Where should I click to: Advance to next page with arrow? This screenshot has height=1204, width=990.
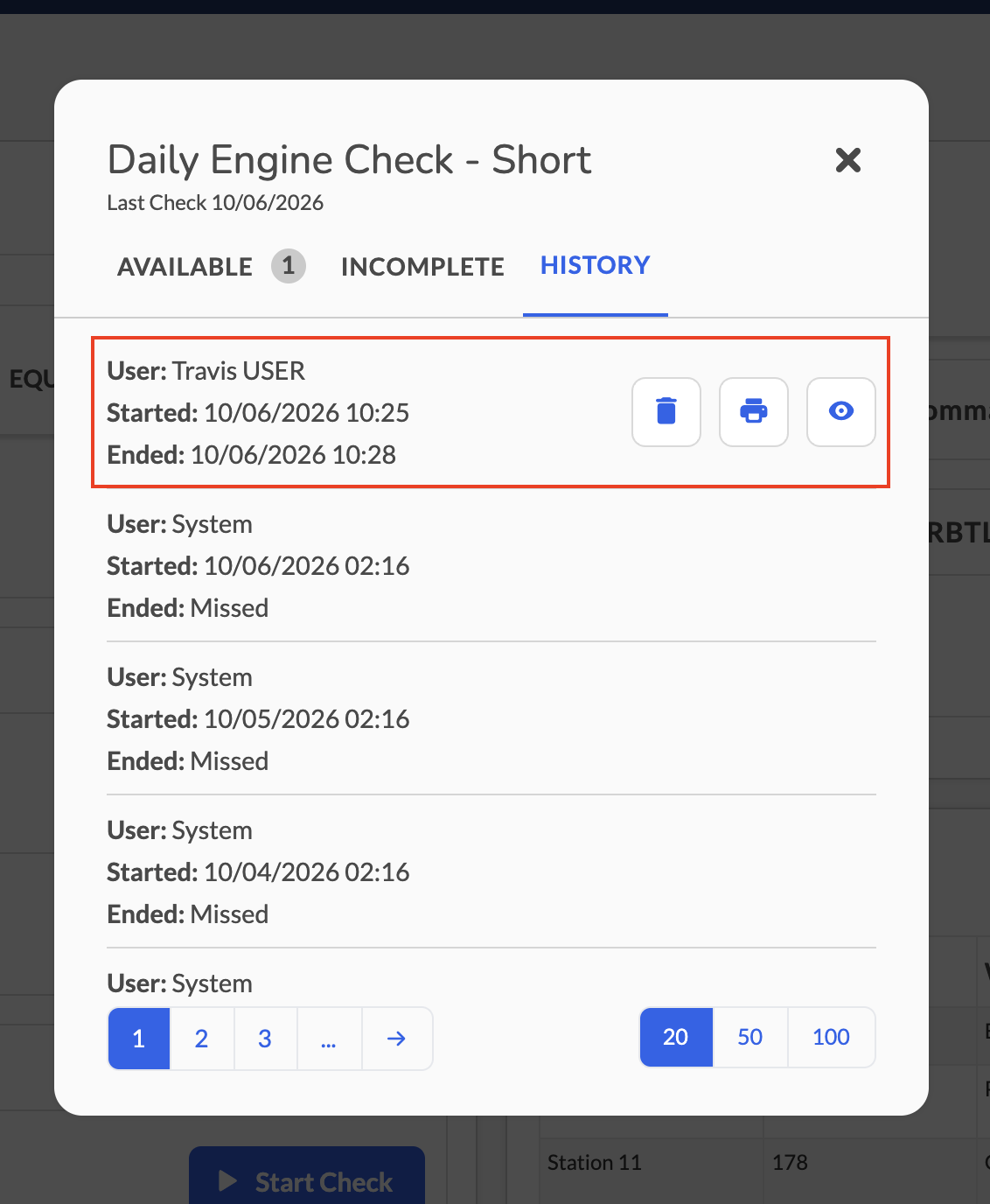pyautogui.click(x=397, y=1039)
